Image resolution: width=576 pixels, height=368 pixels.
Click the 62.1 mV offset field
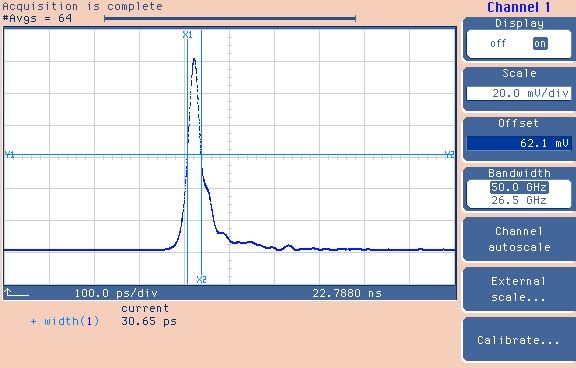[519, 143]
